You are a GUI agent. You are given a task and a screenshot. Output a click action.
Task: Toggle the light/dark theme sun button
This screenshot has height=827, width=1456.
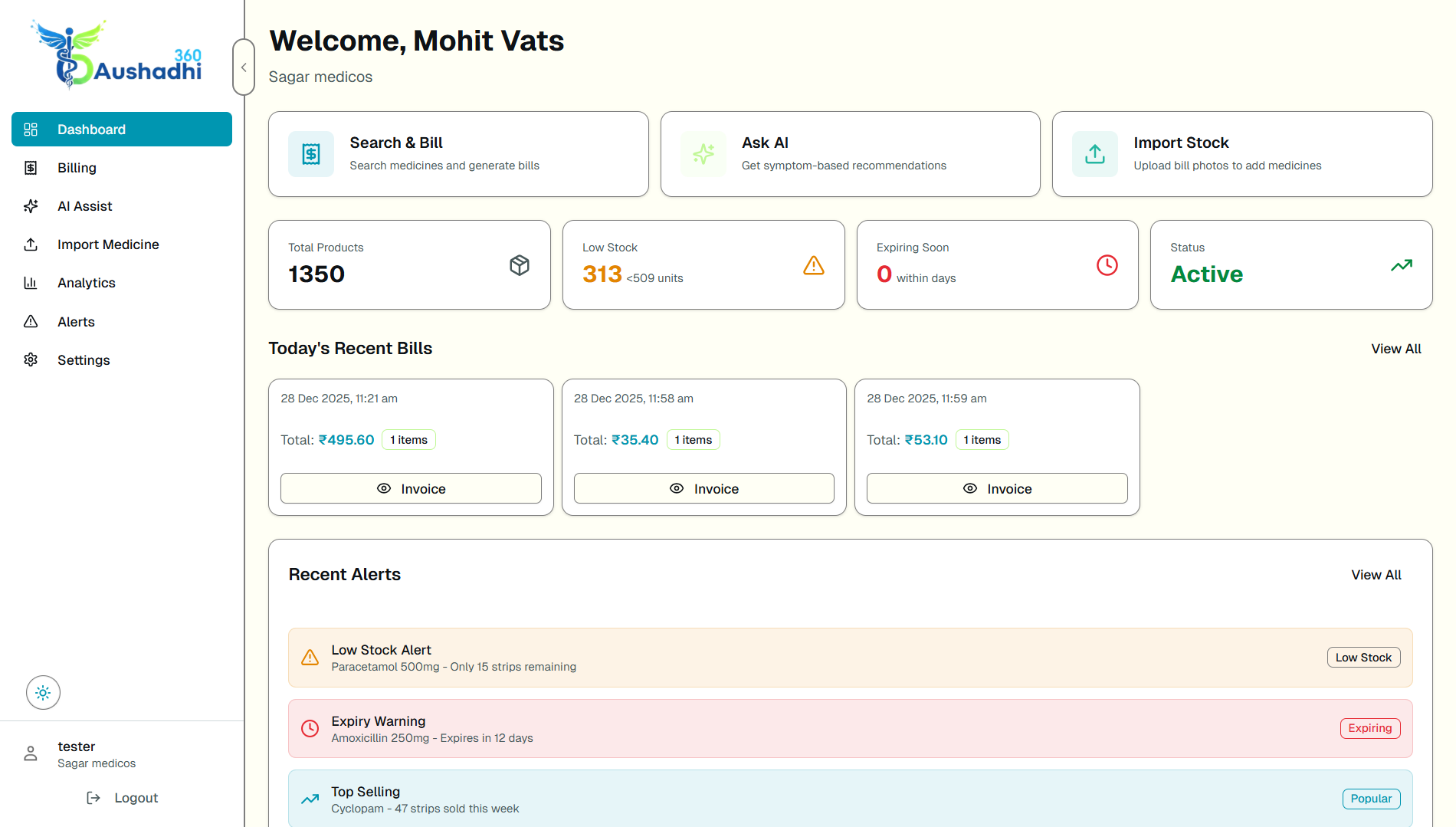pyautogui.click(x=43, y=693)
